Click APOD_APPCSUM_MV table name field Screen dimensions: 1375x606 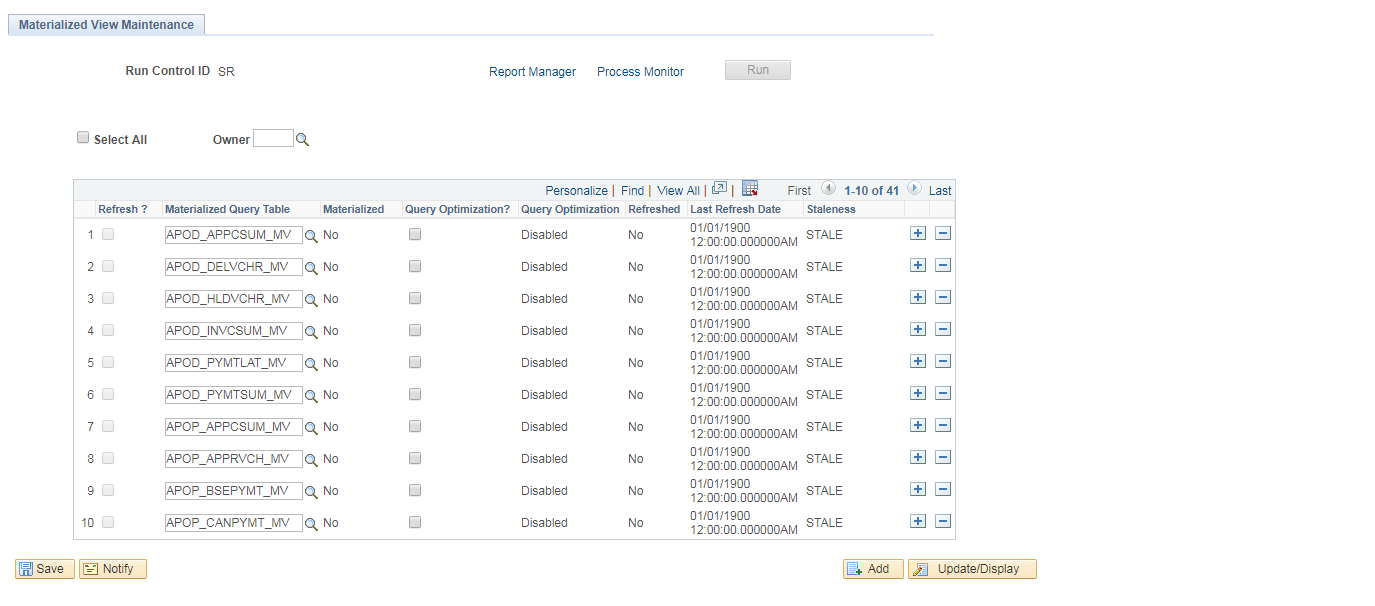pos(234,235)
